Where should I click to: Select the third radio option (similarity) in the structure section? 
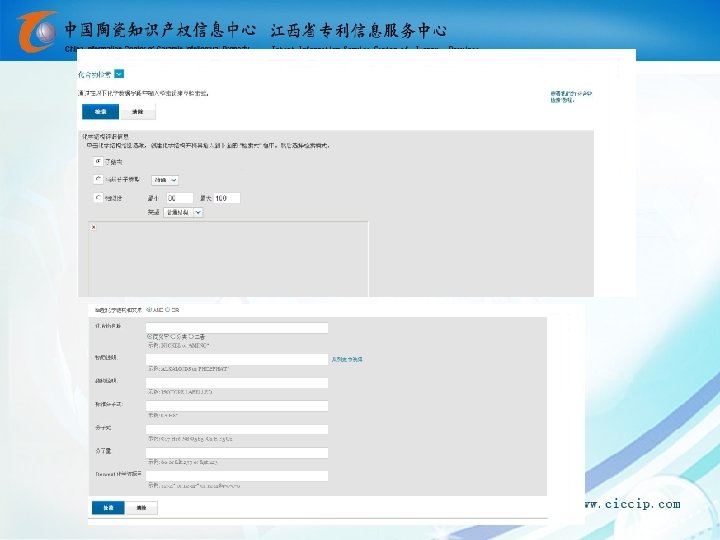coord(98,197)
